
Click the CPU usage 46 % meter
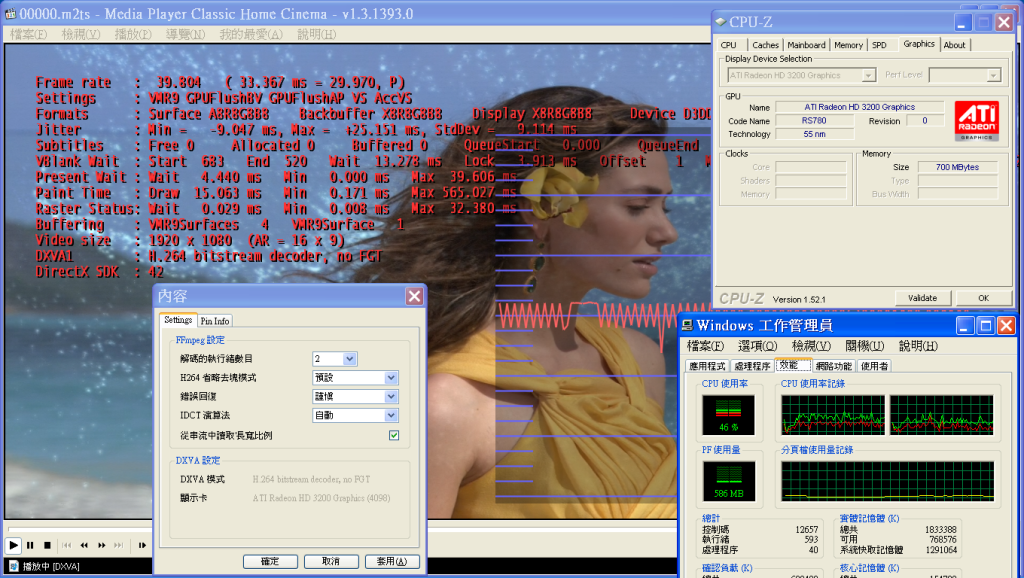pos(729,415)
